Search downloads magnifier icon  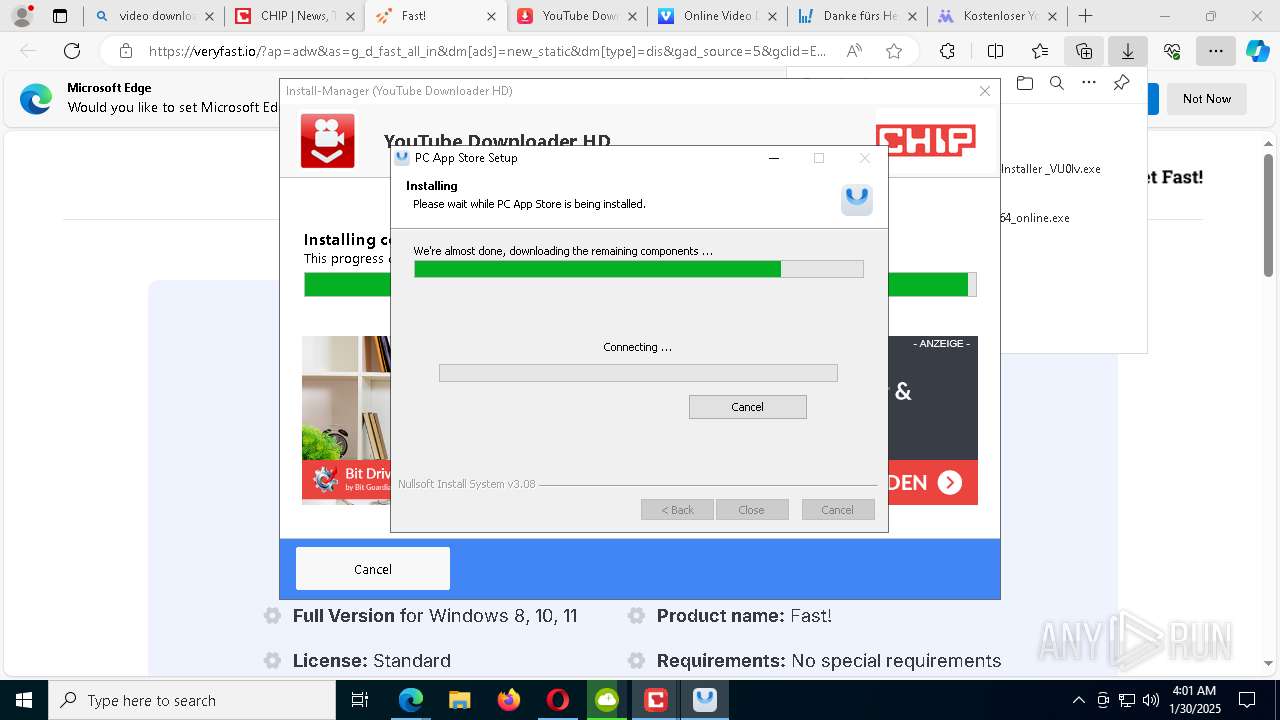pos(1057,83)
